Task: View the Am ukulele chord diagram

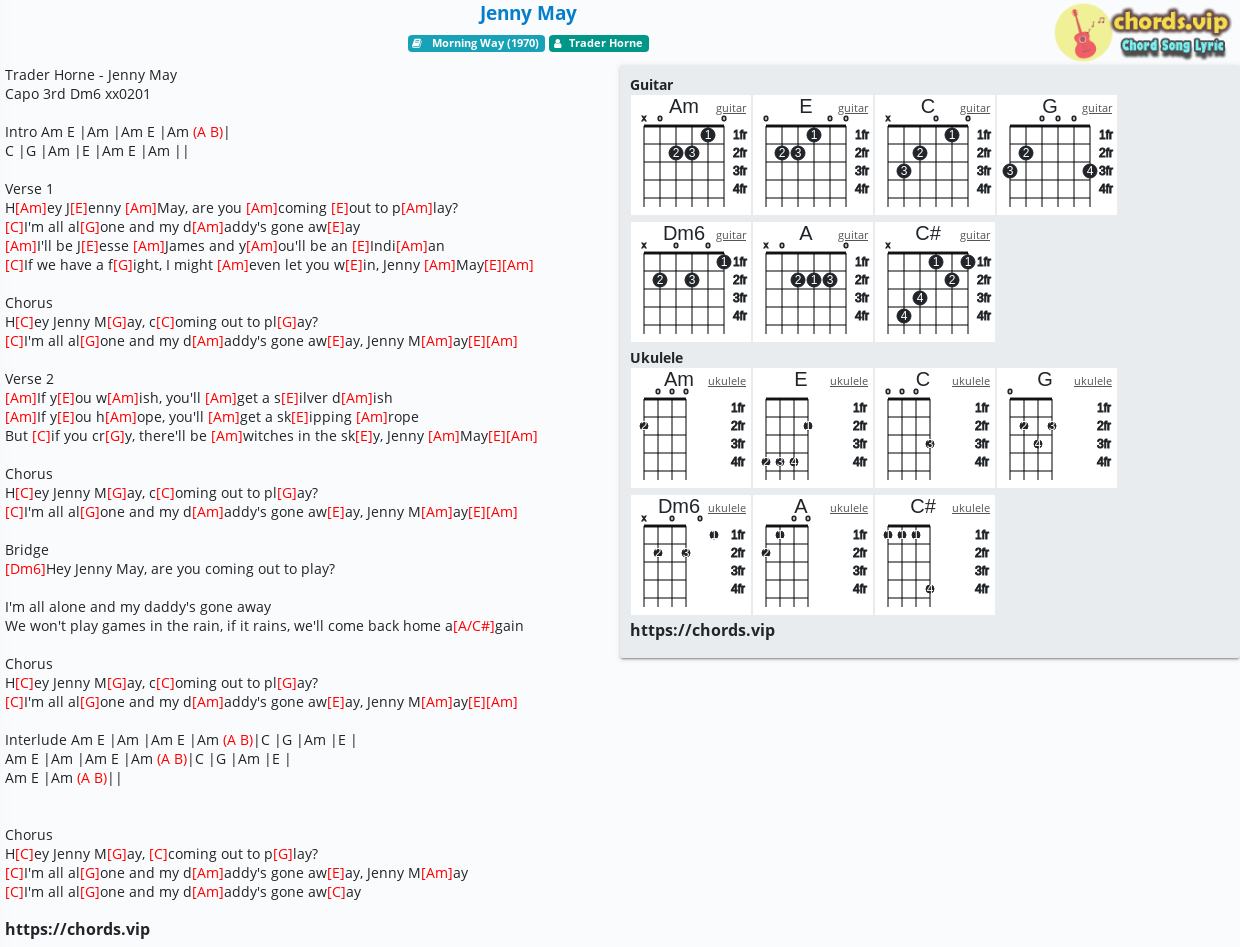Action: 691,428
